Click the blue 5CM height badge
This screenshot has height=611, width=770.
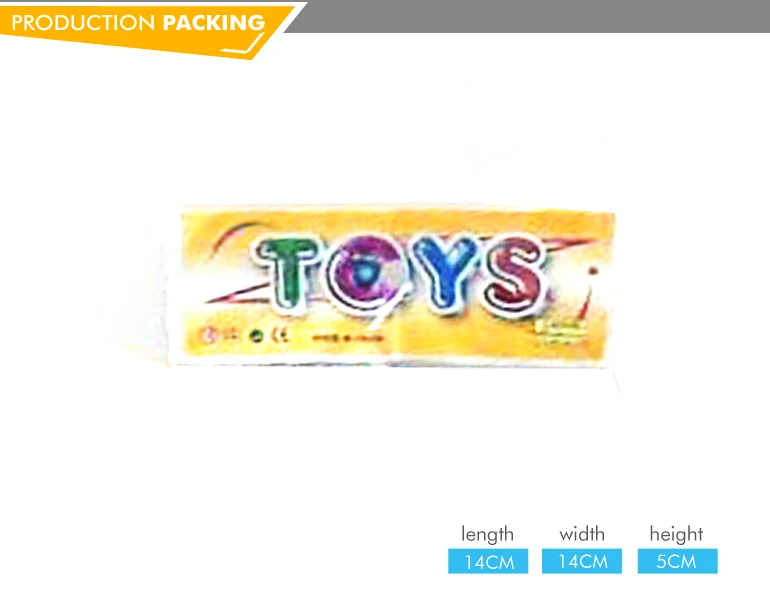[678, 561]
